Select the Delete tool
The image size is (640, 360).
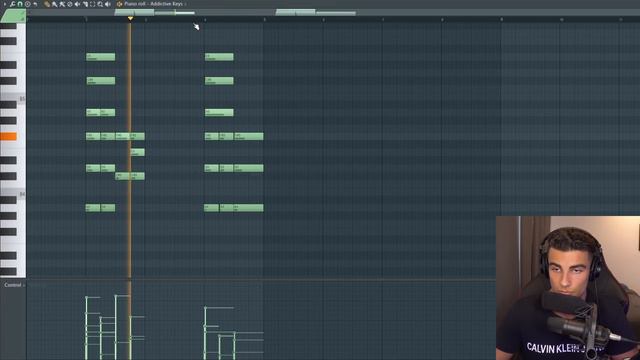[x=69, y=4]
